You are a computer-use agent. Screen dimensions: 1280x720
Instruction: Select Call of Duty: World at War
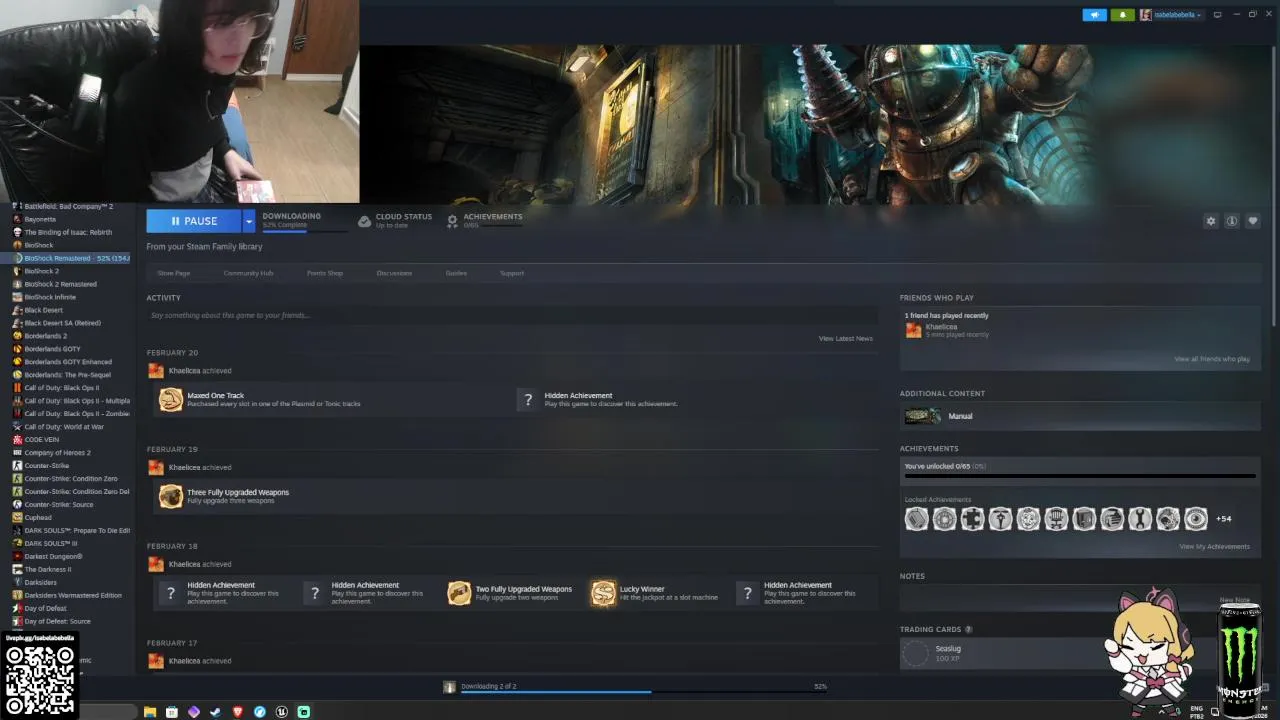click(x=64, y=427)
